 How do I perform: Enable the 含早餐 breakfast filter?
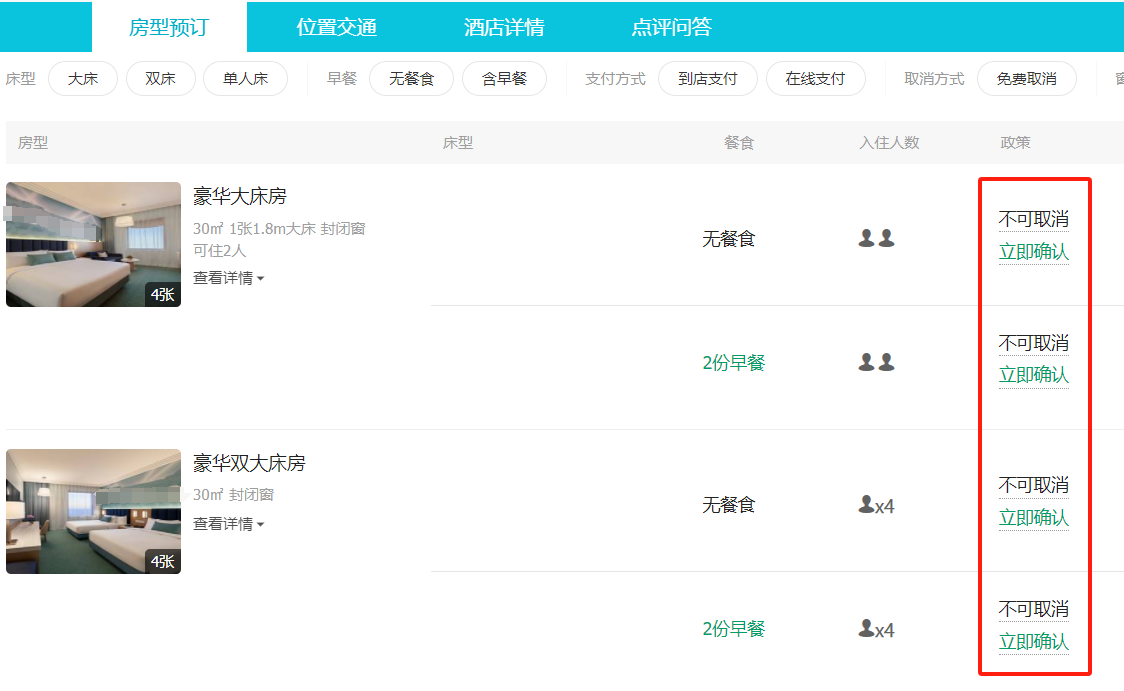tap(504, 79)
